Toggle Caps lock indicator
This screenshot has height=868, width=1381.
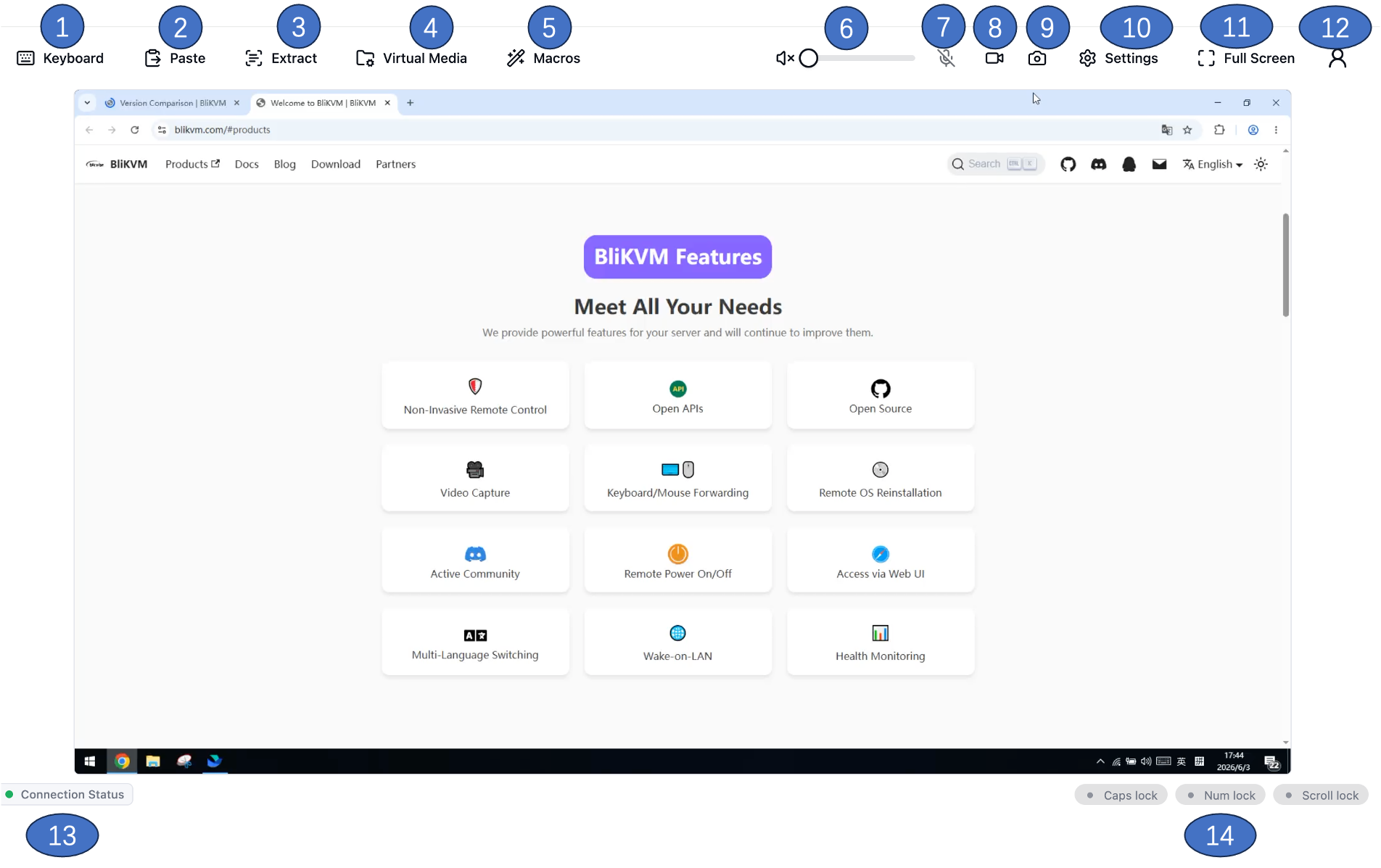[x=1121, y=795]
